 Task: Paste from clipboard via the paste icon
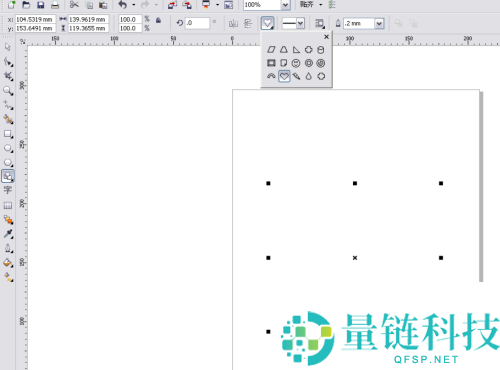(x=103, y=5)
